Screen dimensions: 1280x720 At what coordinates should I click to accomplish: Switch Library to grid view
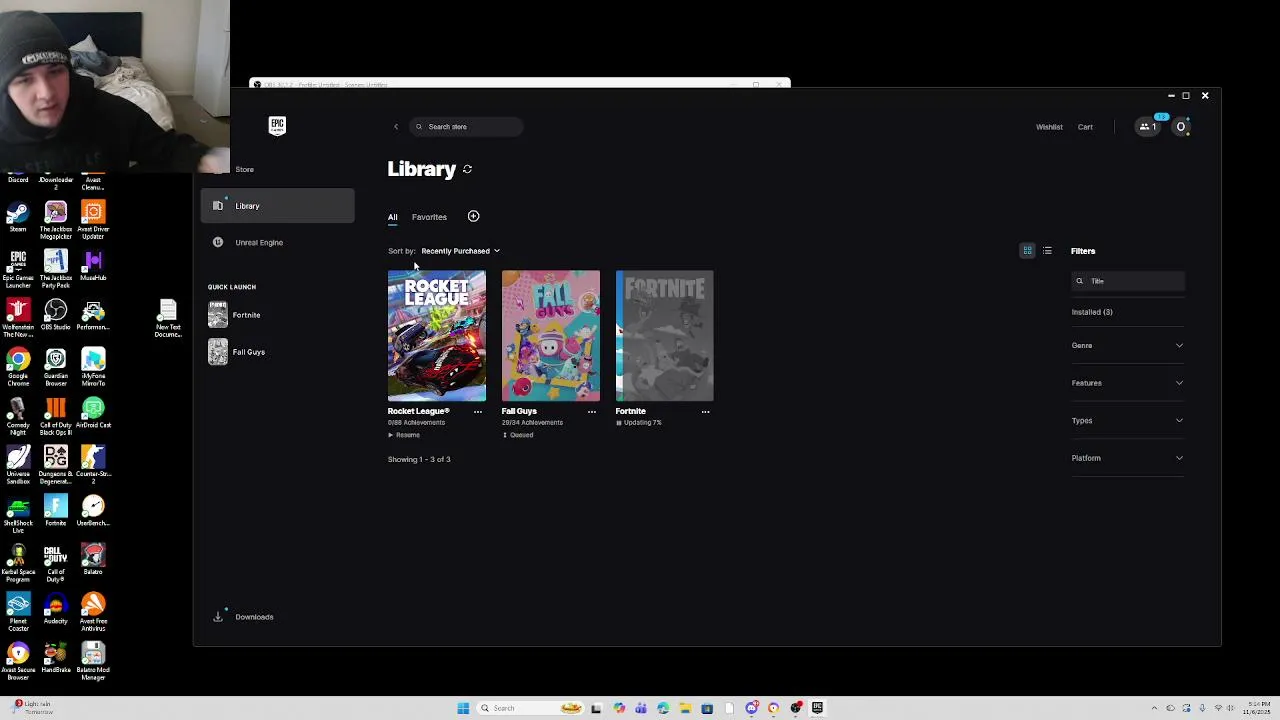[x=1027, y=251]
